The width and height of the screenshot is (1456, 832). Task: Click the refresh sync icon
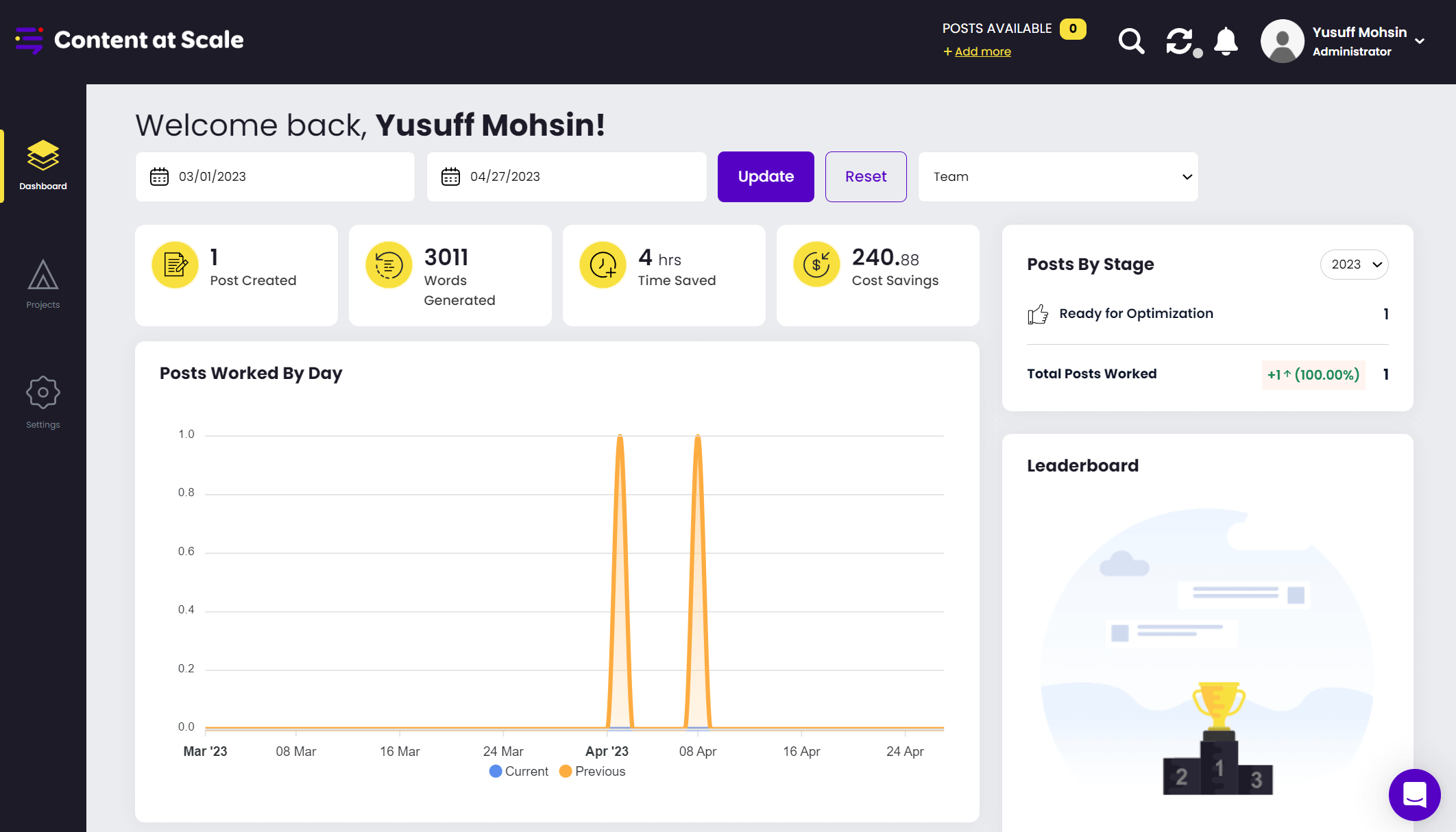tap(1180, 41)
